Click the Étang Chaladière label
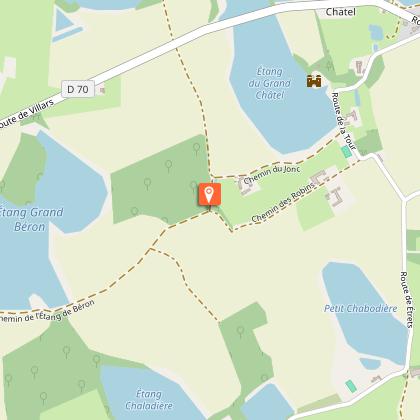420x420 pixels. (x=149, y=400)
